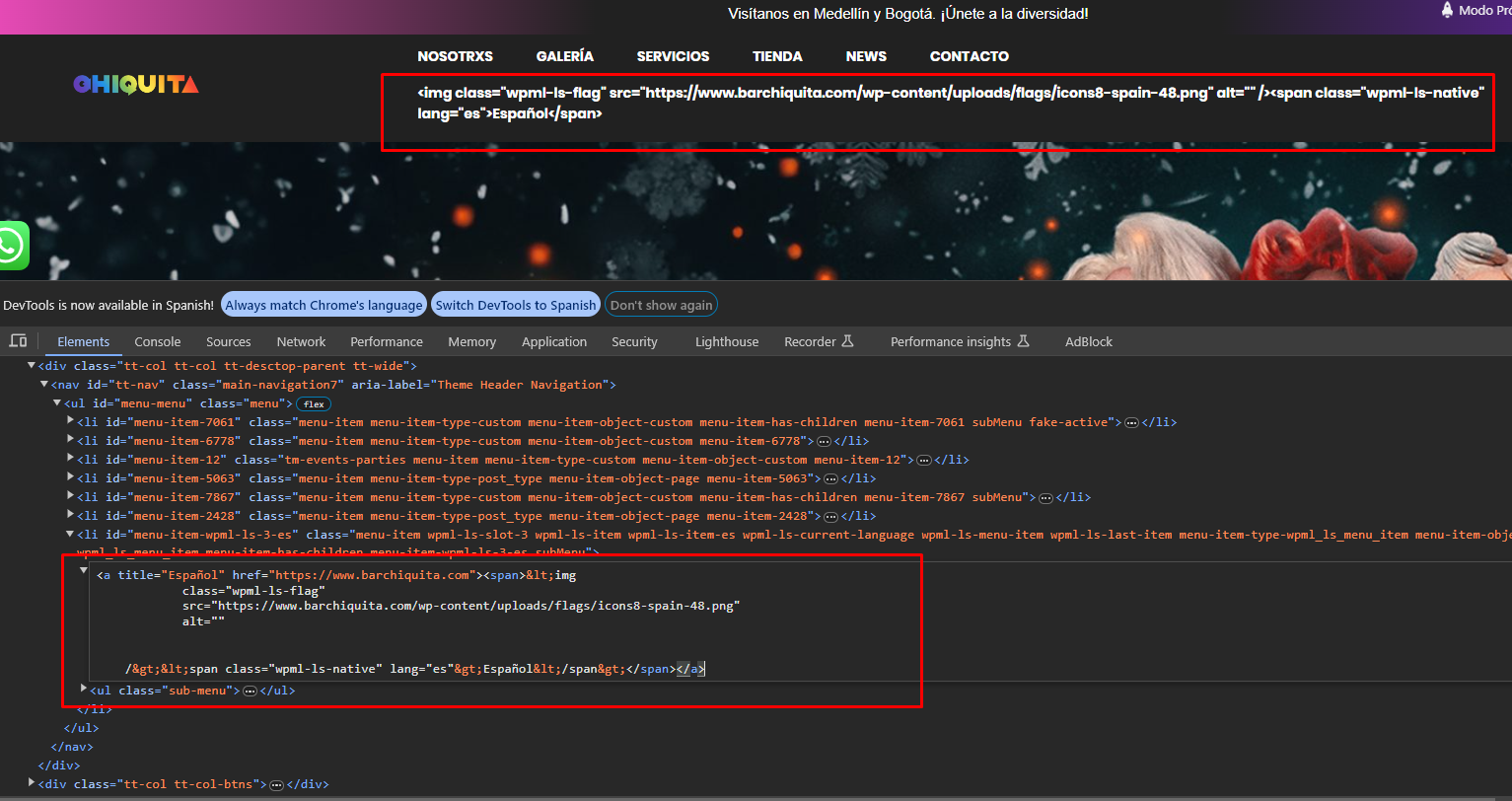Collapse the menu-item-wpml-ls-3-es li node
Image resolution: width=1512 pixels, height=801 pixels.
pyautogui.click(x=70, y=534)
